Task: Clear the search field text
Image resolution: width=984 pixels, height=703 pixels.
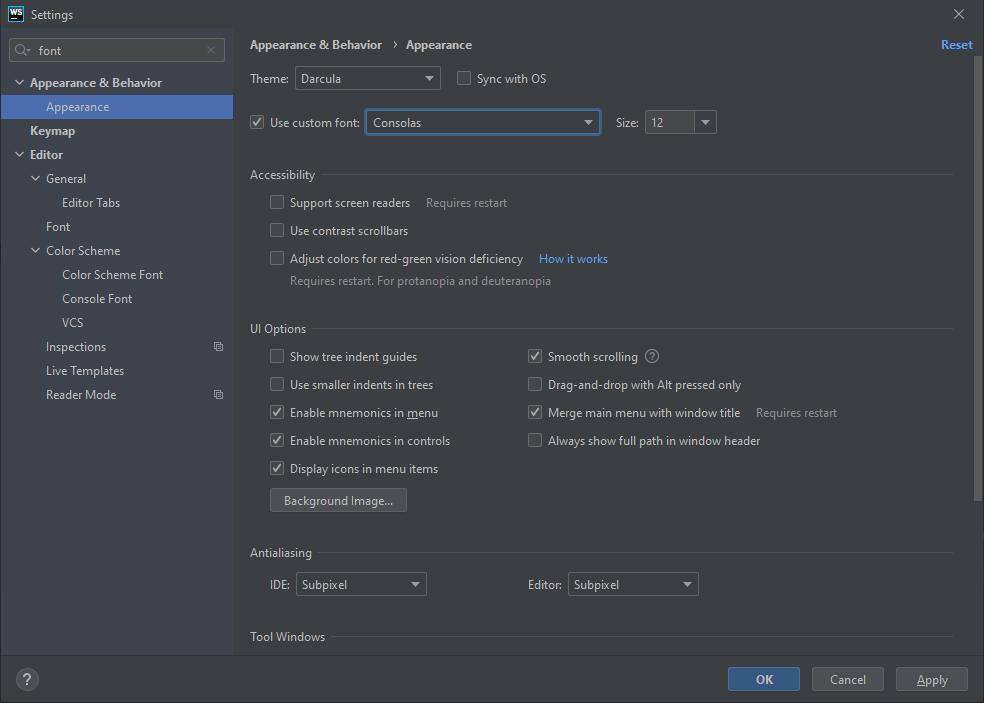Action: 211,50
